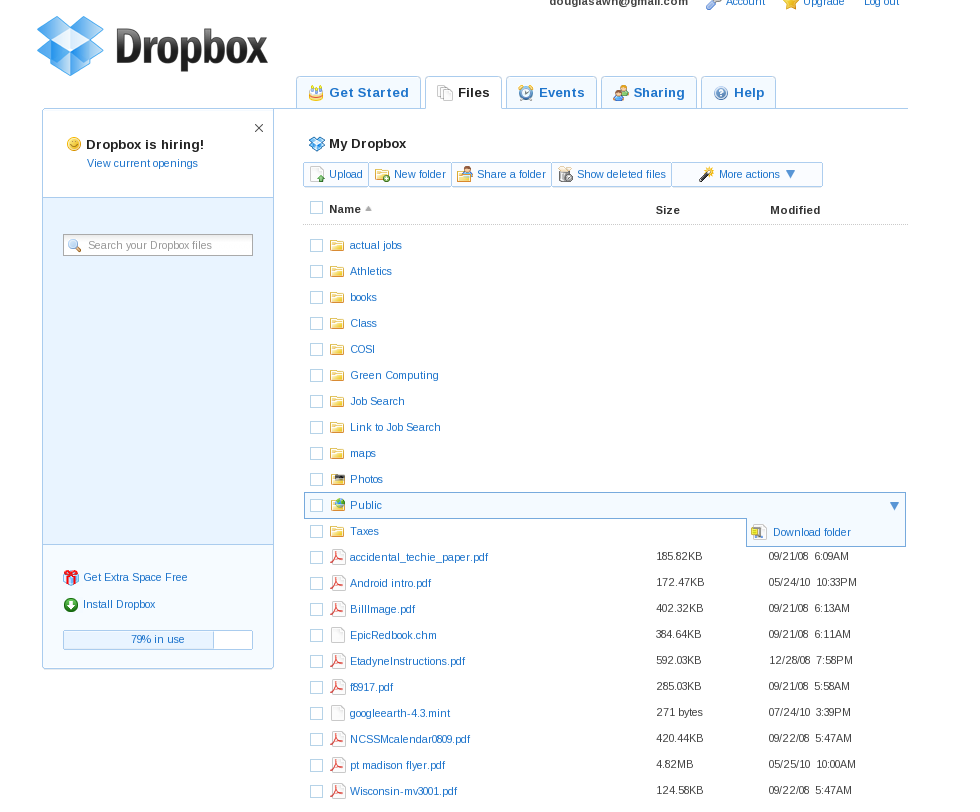Click the Install Dropbox link

119,604
